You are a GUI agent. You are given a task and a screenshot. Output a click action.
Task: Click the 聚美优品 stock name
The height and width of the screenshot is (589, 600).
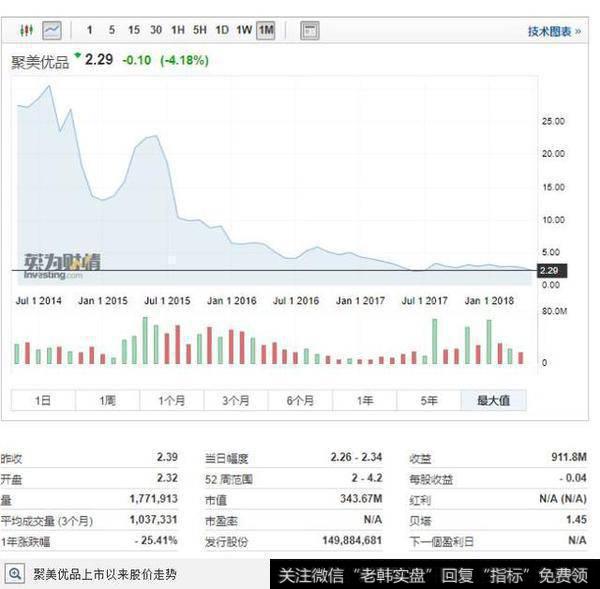pos(40,62)
